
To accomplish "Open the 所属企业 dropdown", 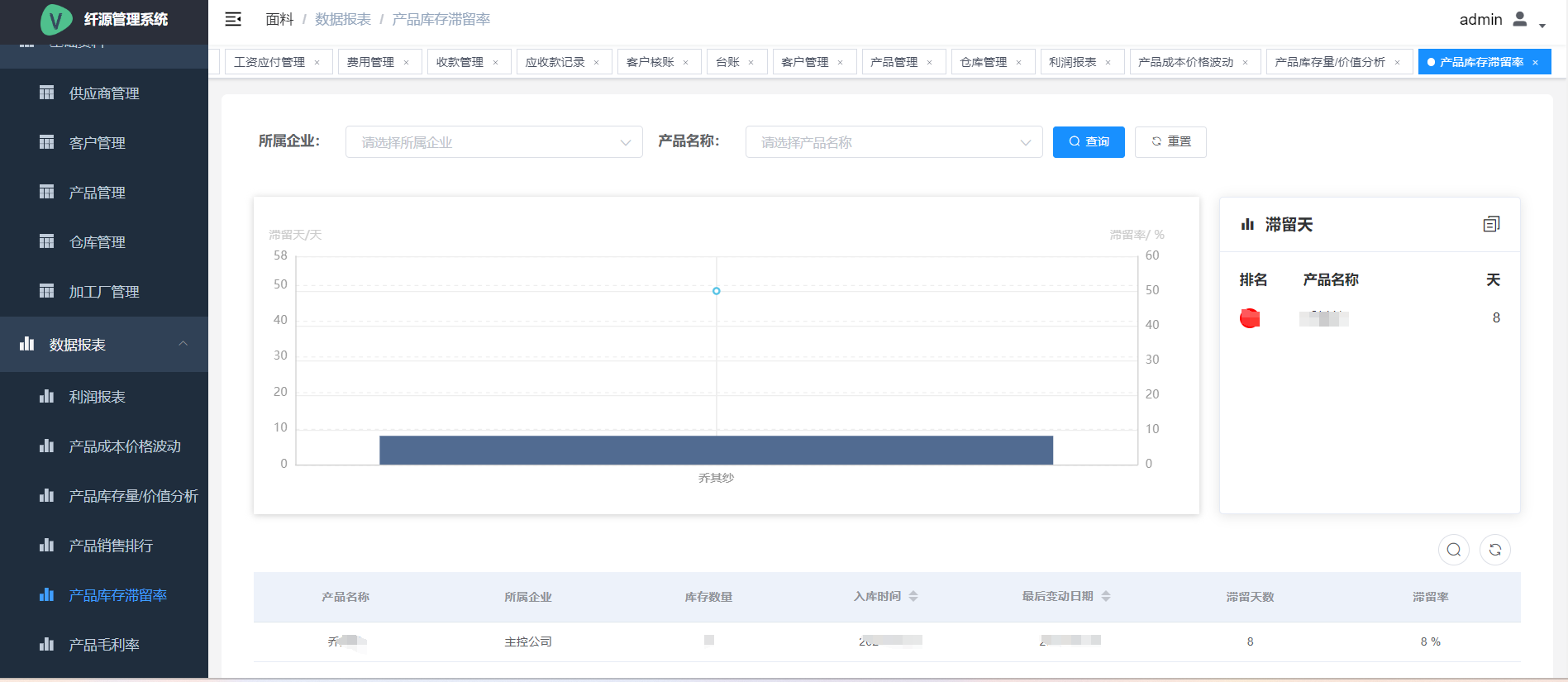I will [x=493, y=142].
